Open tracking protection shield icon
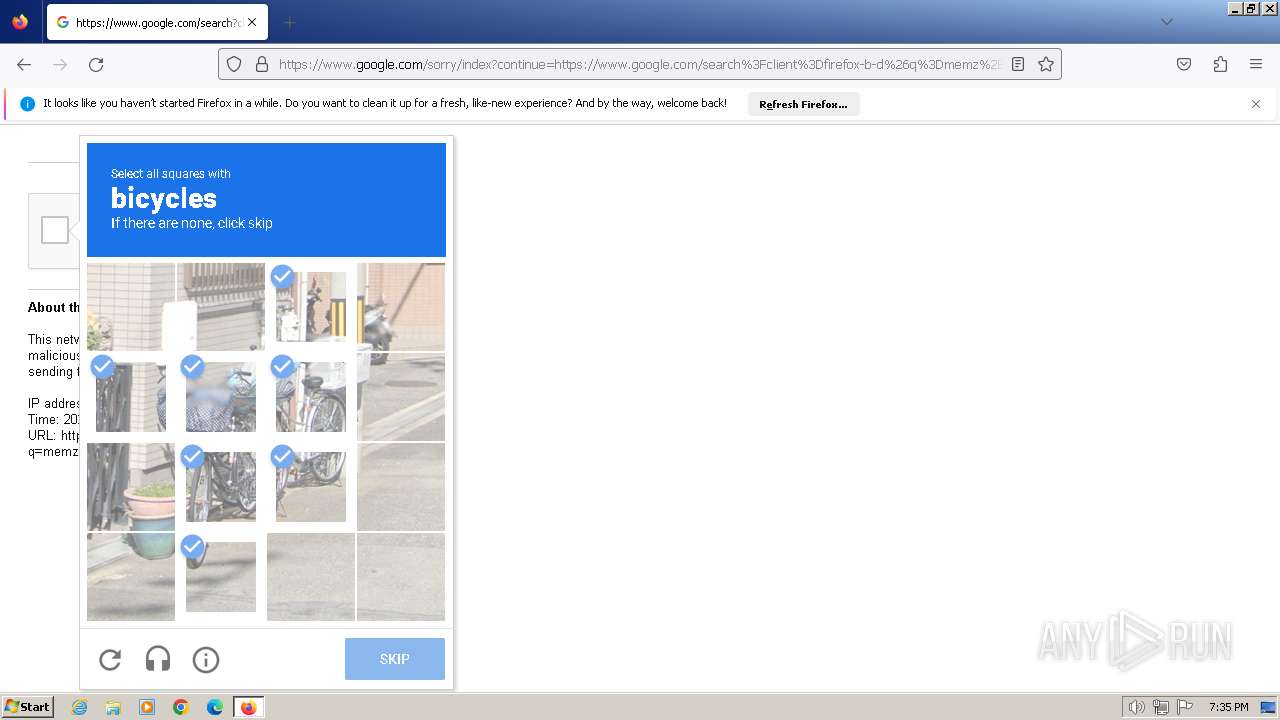1280x720 pixels. click(x=234, y=64)
